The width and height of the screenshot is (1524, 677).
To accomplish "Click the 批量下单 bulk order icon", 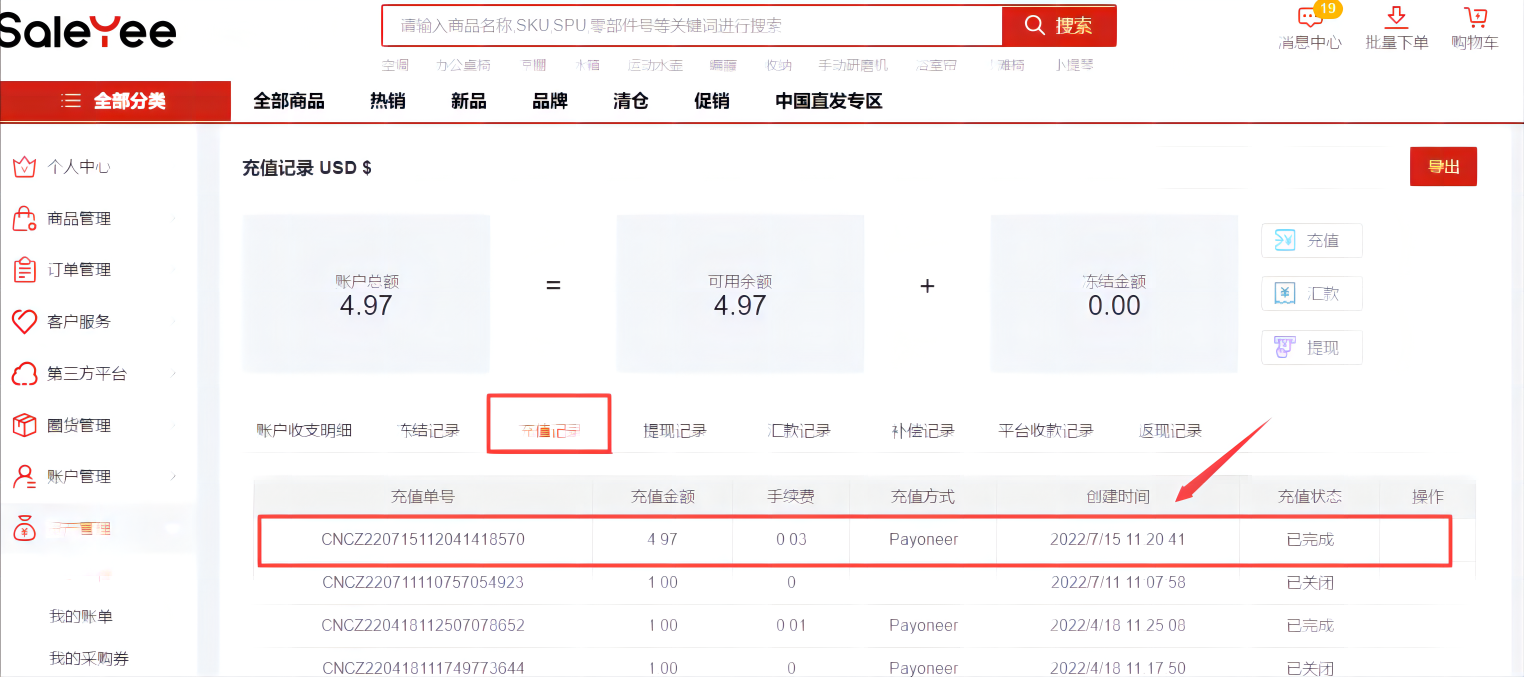I will [1397, 18].
